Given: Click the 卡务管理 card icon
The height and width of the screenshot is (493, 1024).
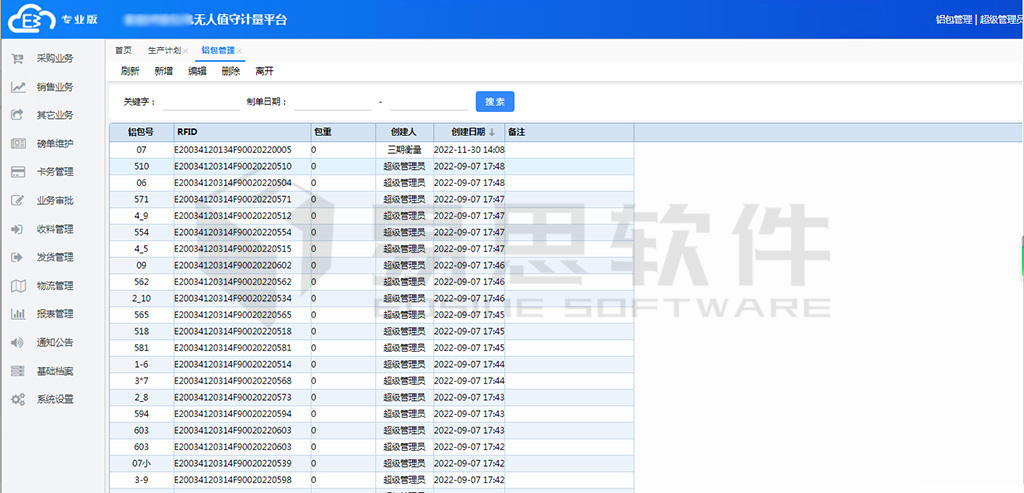Looking at the screenshot, I should pos(17,172).
